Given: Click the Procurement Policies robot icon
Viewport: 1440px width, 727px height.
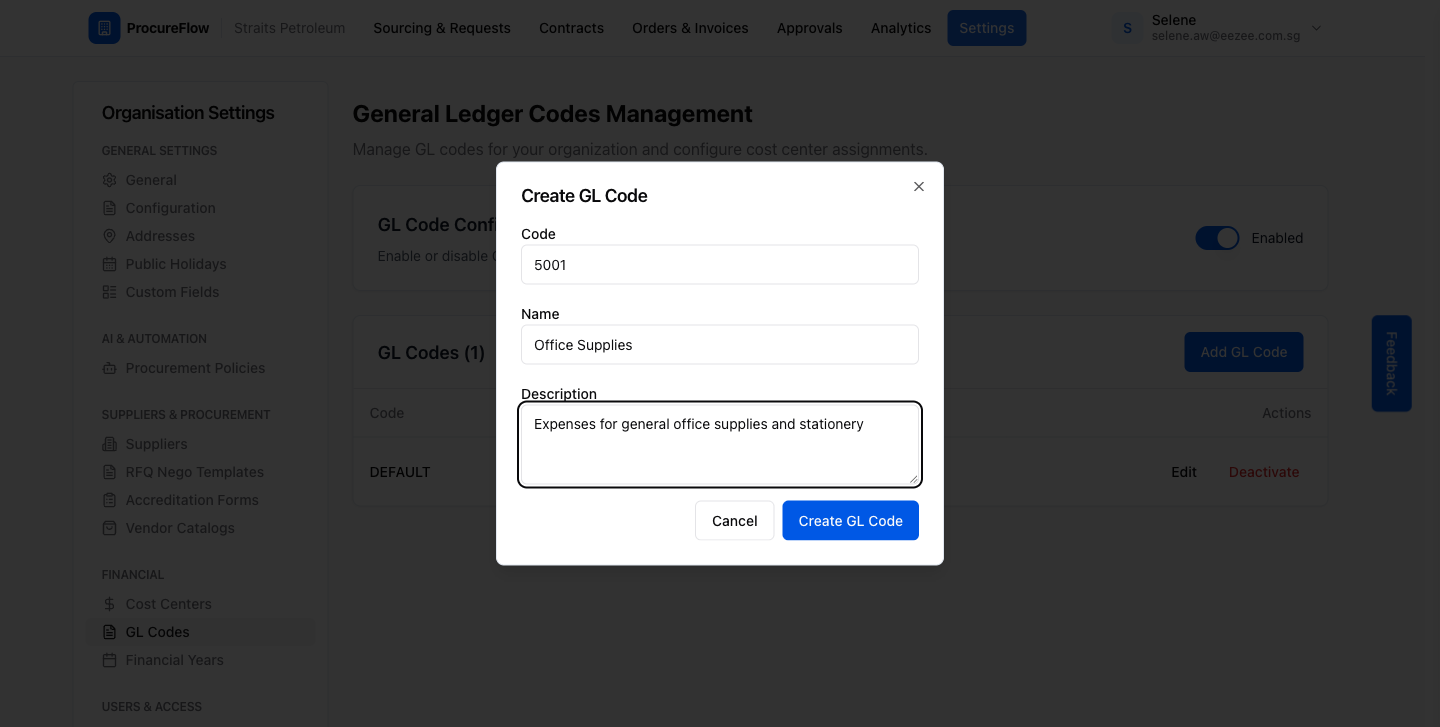Looking at the screenshot, I should [110, 368].
